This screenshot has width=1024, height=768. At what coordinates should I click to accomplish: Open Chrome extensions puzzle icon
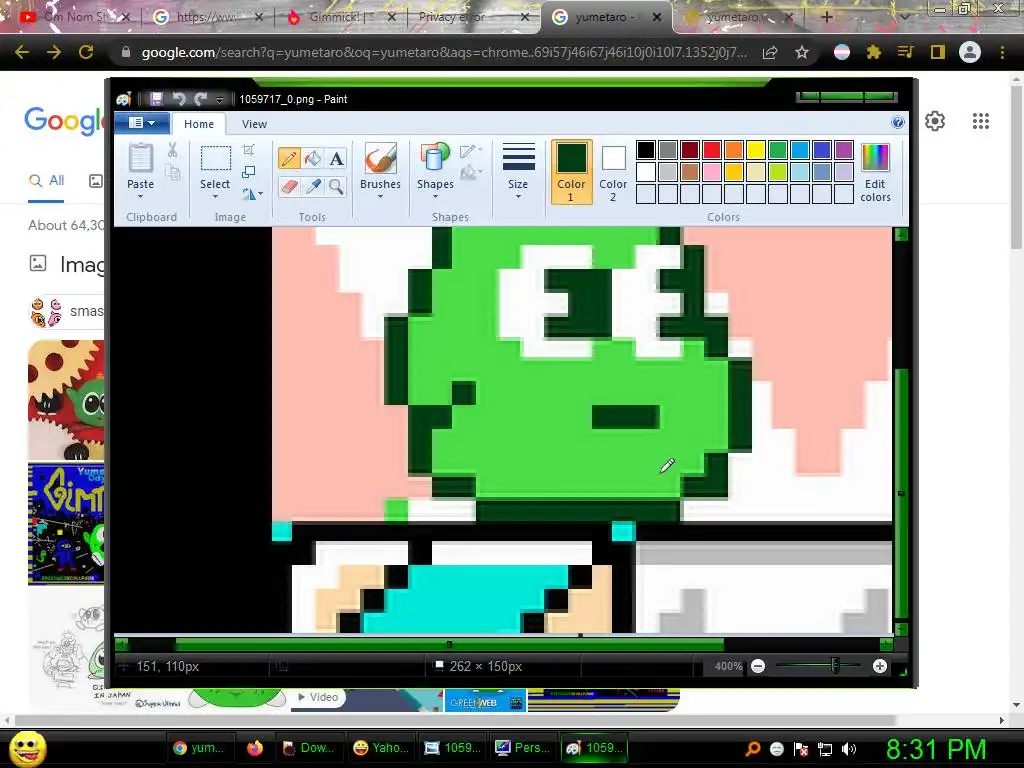click(874, 52)
